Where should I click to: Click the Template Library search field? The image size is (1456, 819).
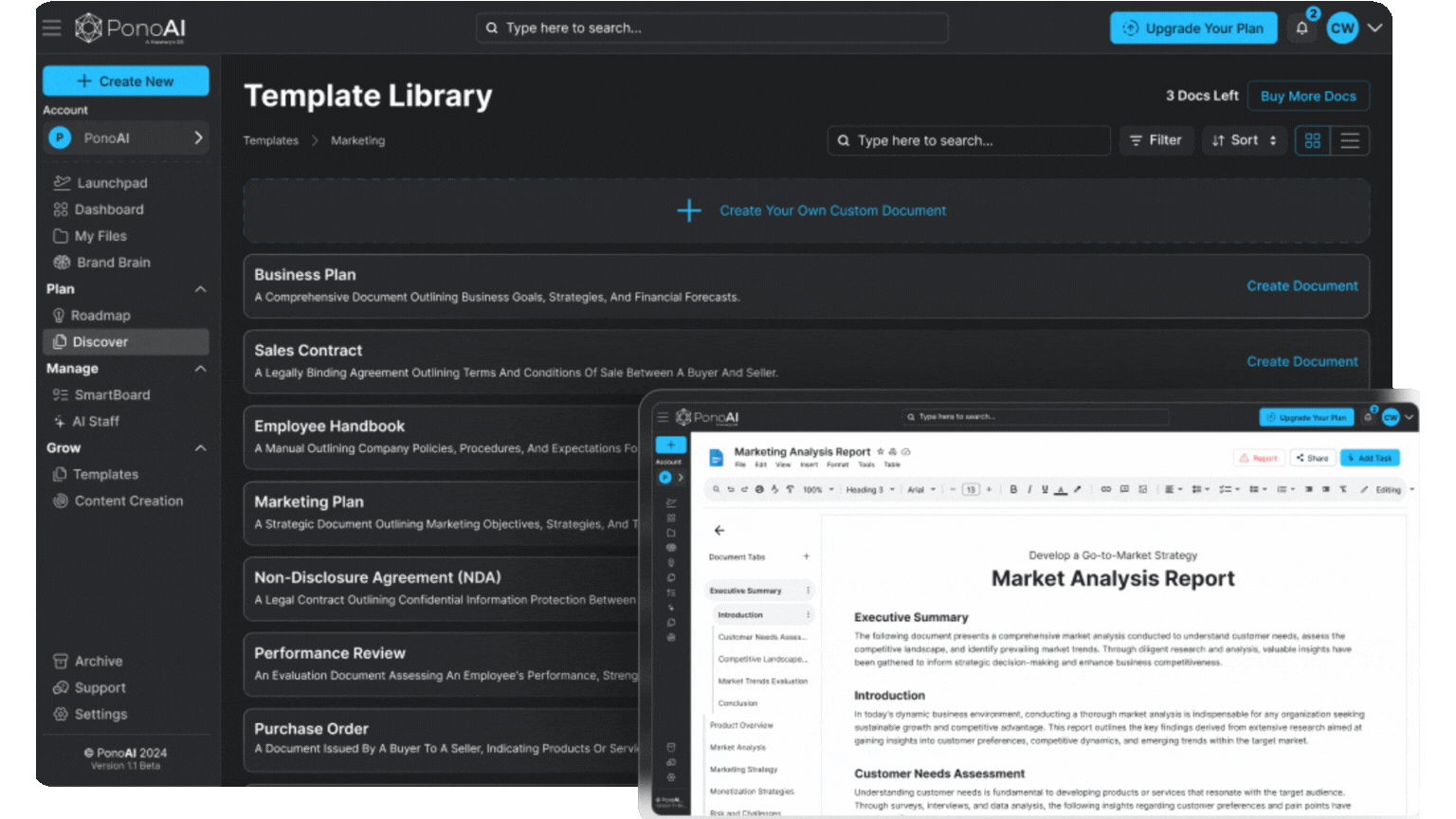[x=969, y=140]
